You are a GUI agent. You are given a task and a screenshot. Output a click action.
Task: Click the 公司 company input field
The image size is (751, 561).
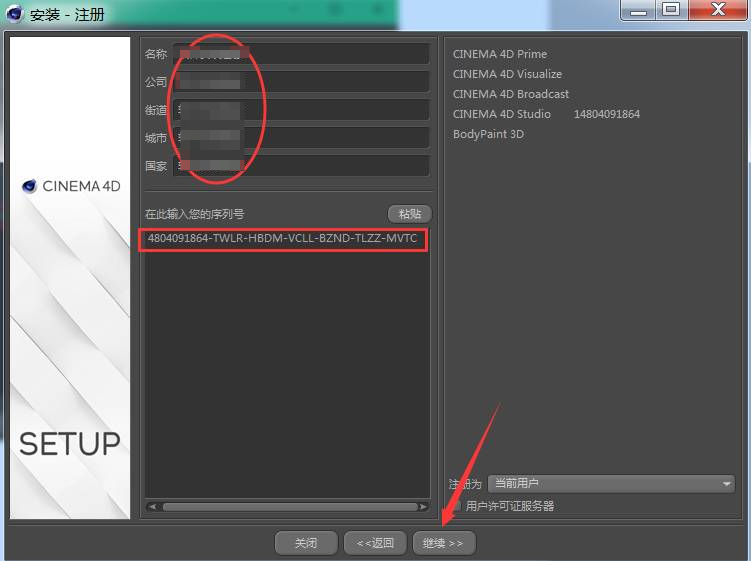point(301,82)
